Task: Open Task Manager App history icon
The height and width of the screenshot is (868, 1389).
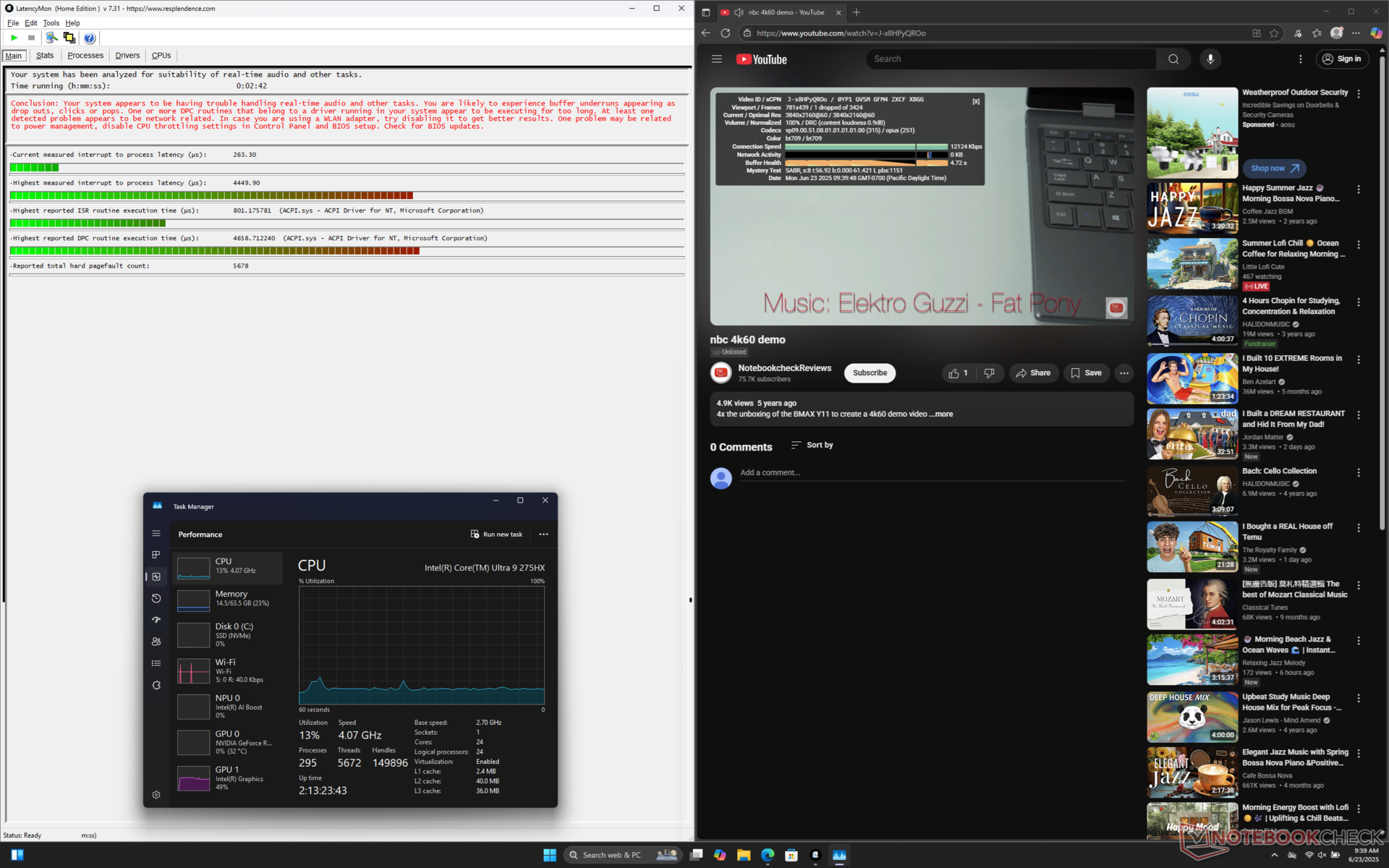Action: [x=156, y=598]
